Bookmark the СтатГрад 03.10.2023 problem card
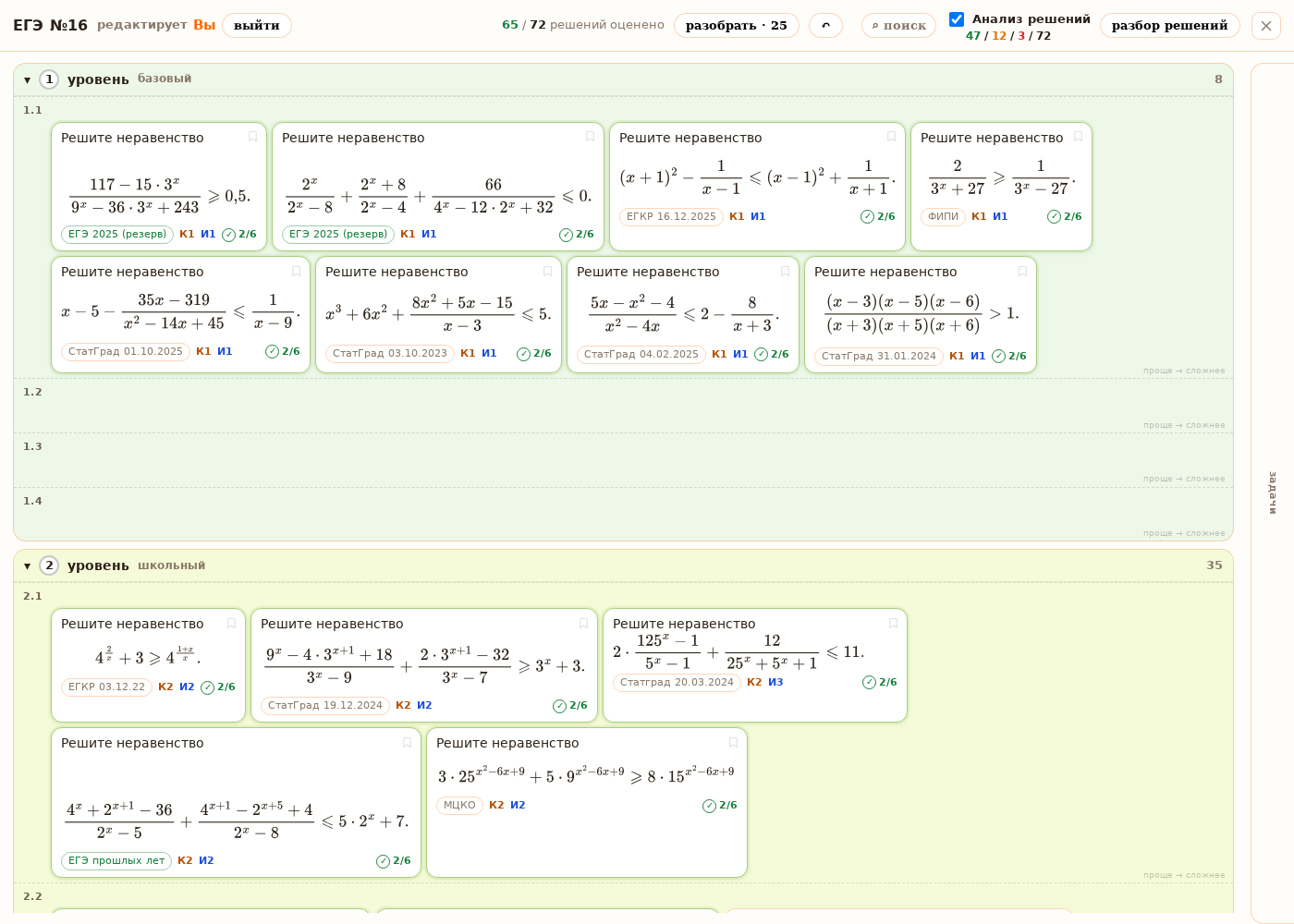1294x924 pixels. tap(547, 271)
